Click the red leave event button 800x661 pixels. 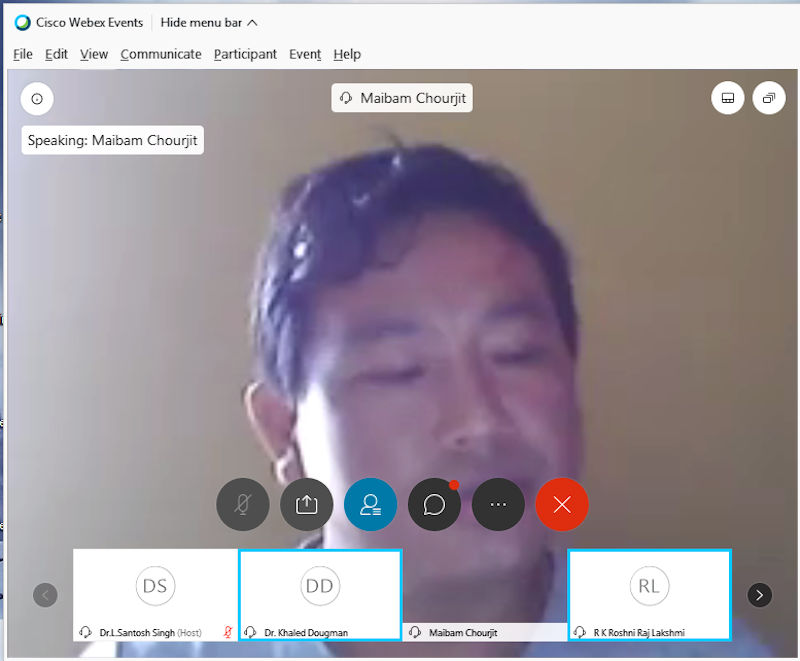pos(562,504)
